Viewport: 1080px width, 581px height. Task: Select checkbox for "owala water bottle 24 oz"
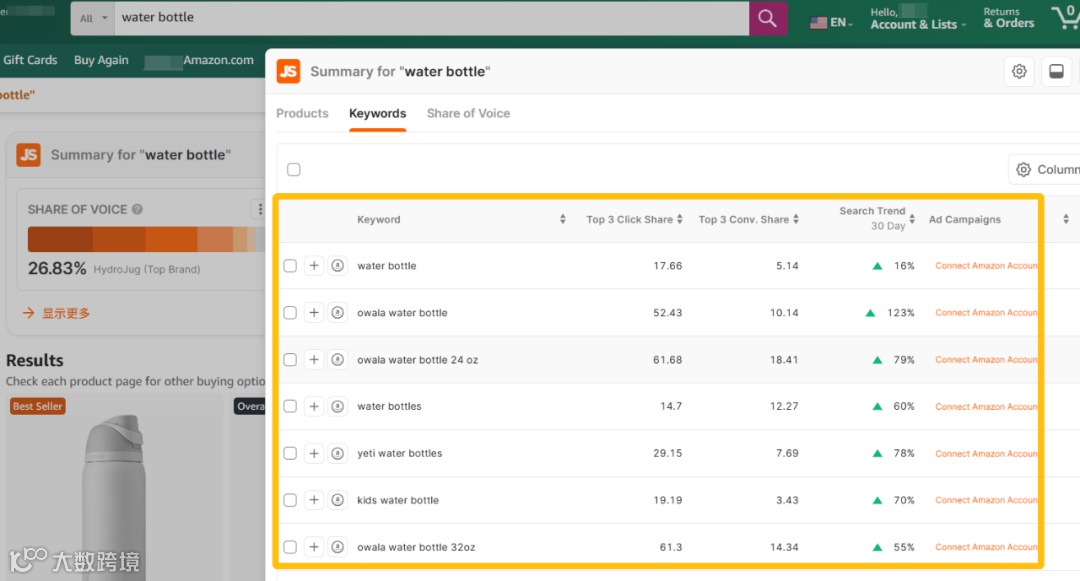coord(290,360)
